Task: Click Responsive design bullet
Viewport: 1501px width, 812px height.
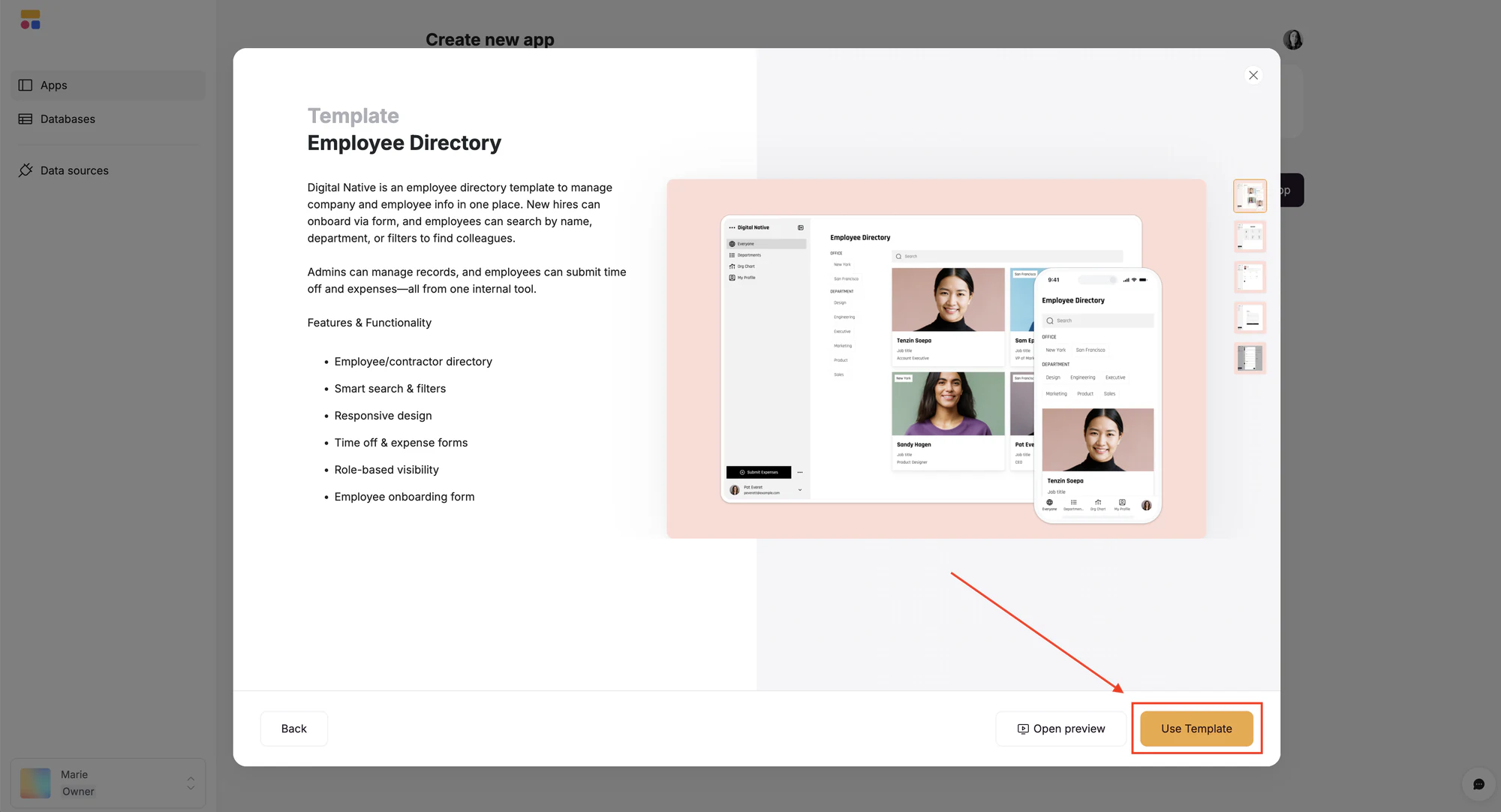Action: point(383,416)
